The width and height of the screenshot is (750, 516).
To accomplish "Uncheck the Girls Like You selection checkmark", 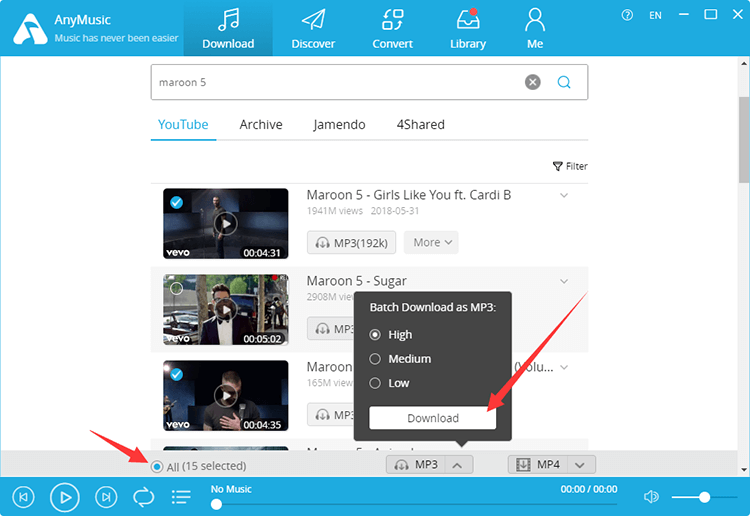I will (176, 202).
